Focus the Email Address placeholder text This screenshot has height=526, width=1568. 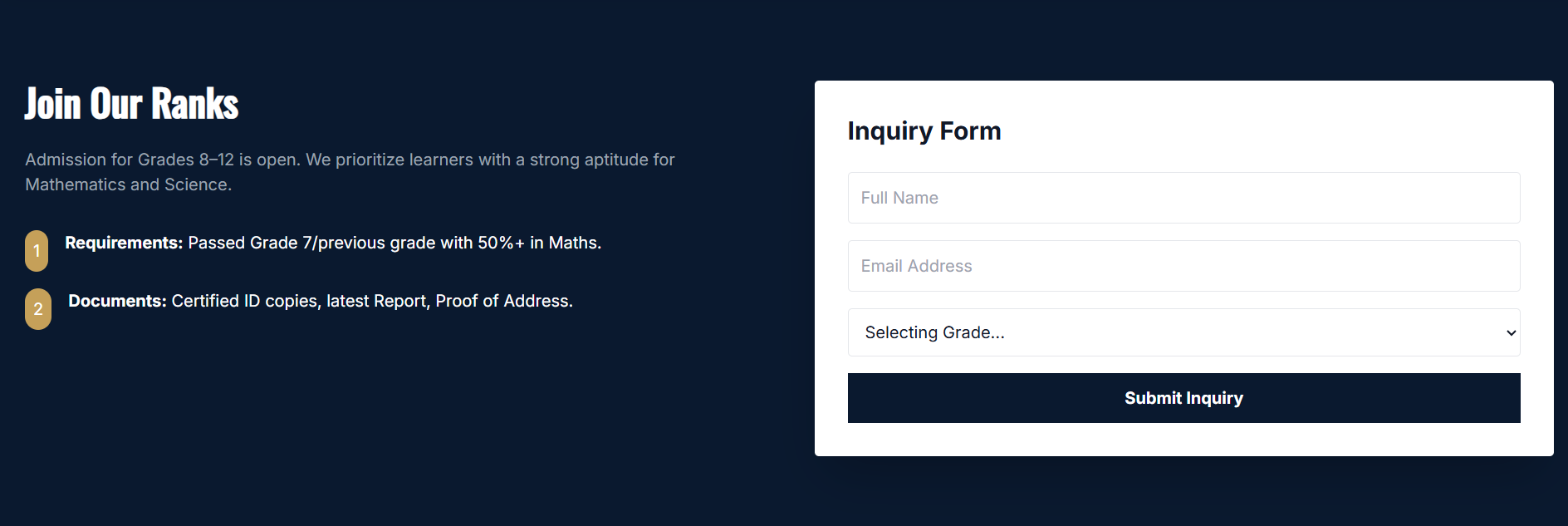point(916,265)
